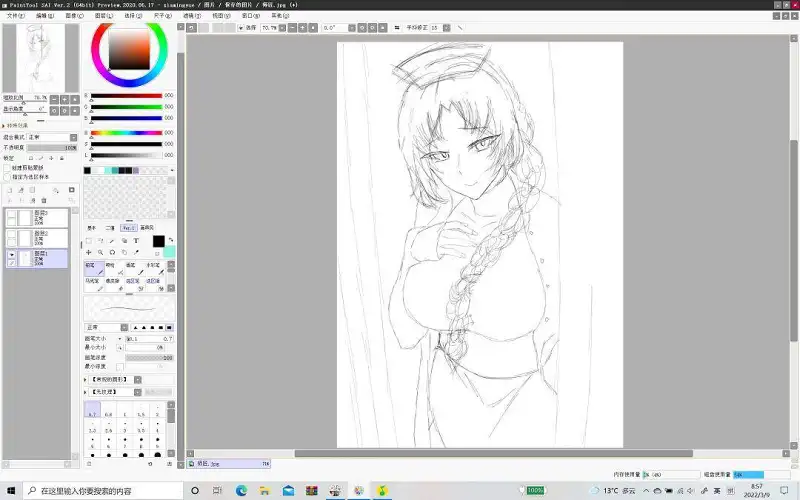Choose the Move tool icon
Image resolution: width=800 pixels, height=500 pixels.
pos(89,252)
